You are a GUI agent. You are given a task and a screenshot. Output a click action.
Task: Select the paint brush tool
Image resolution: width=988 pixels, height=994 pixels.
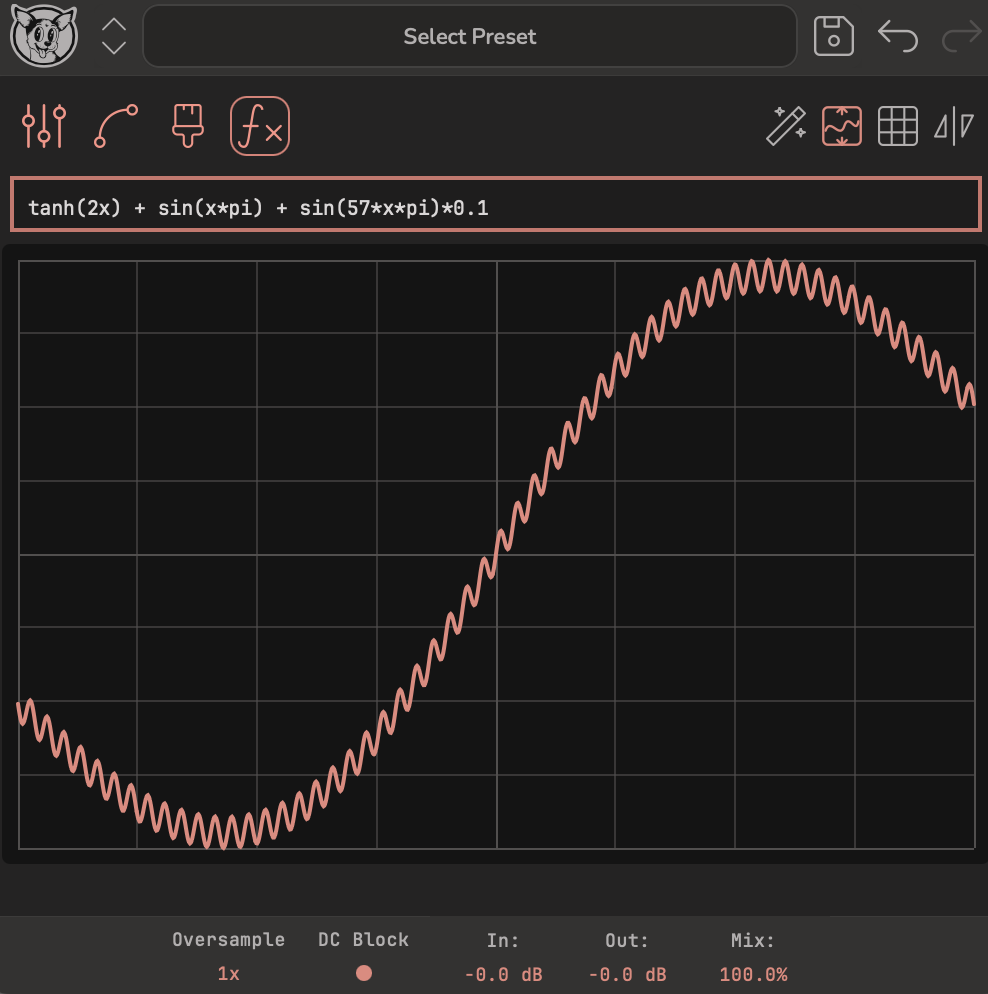tap(186, 125)
